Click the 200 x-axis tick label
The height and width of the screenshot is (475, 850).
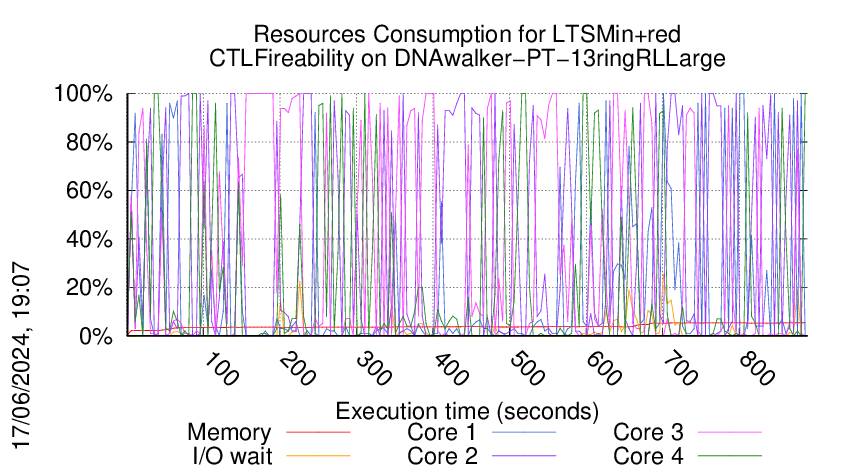point(298,369)
